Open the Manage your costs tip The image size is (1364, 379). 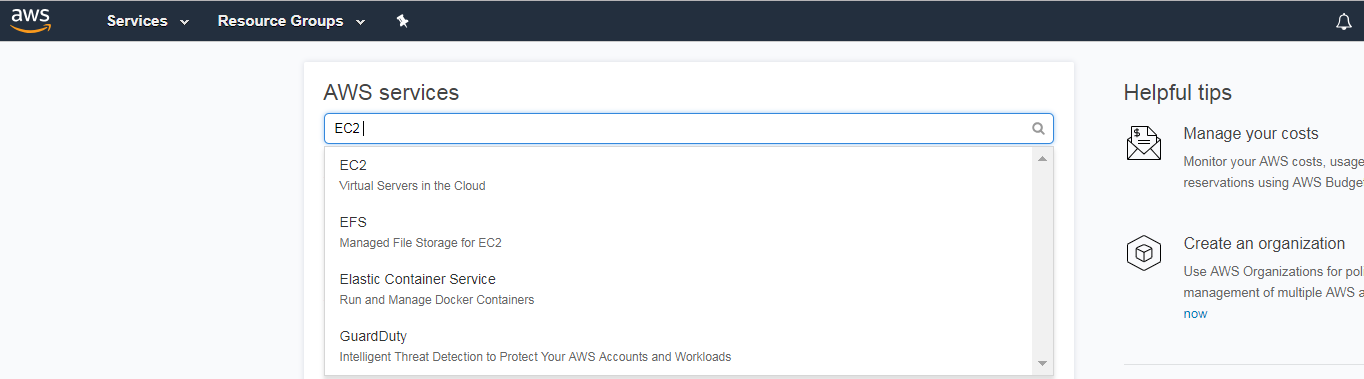click(x=1250, y=133)
